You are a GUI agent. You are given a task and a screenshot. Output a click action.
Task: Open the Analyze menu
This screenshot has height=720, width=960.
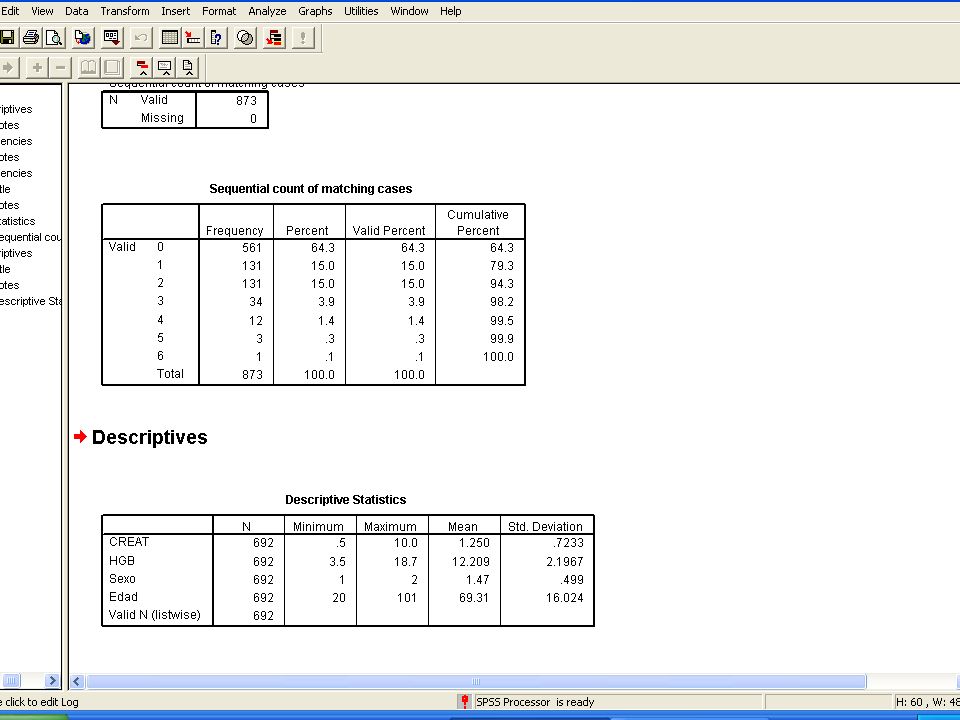click(x=268, y=11)
